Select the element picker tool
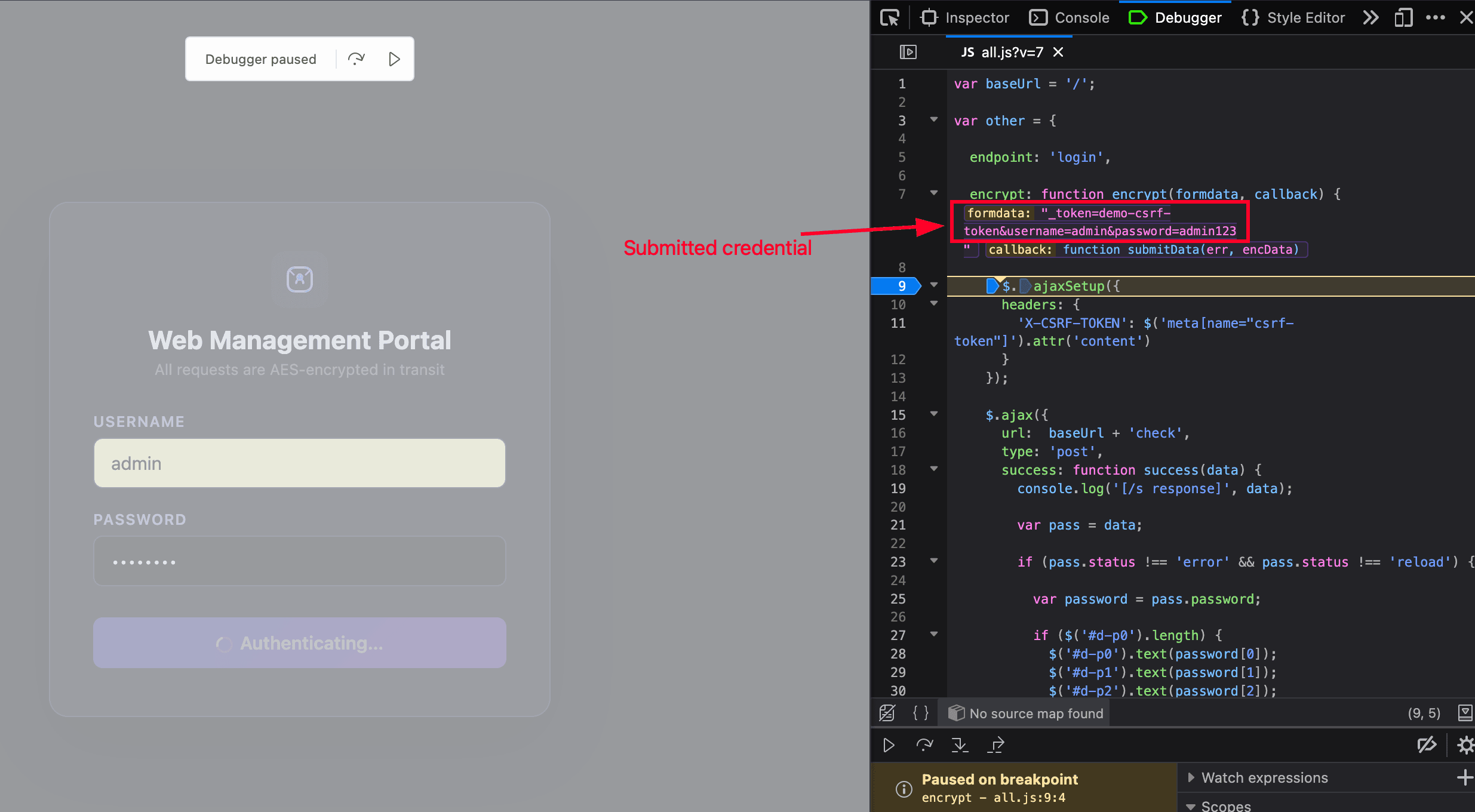Screen dimensions: 1475x812 point(889,17)
